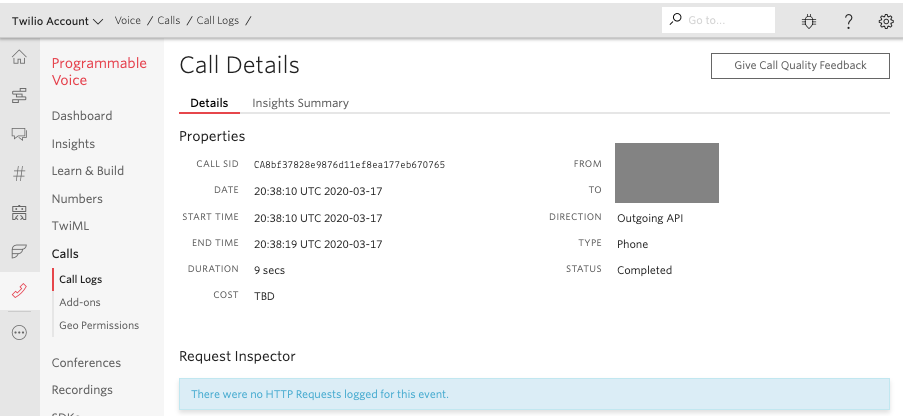Select the Details tab
The image size is (903, 416).
[x=209, y=103]
